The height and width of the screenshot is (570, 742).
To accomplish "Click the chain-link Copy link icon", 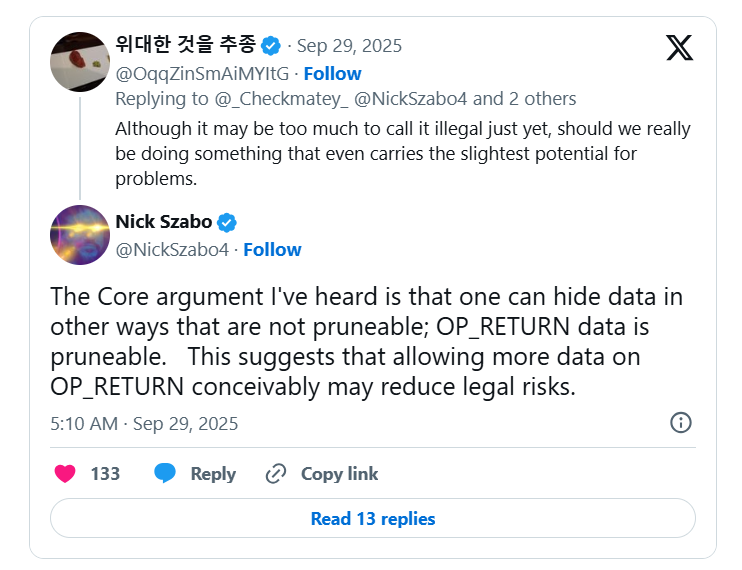I will (x=276, y=474).
